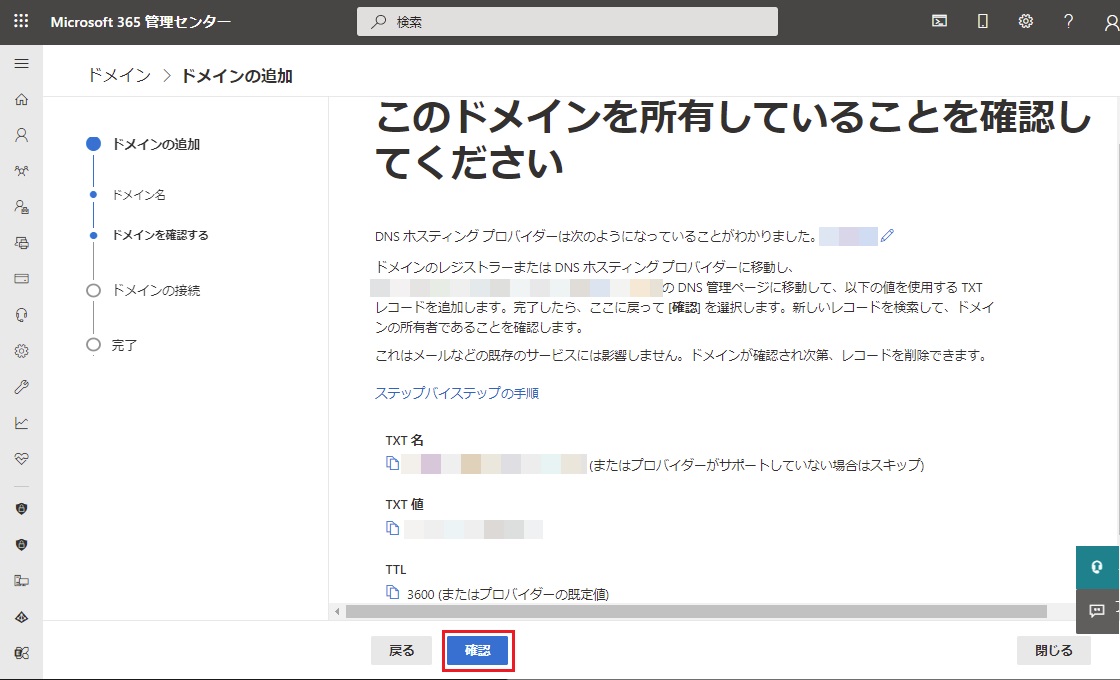Click the 検索 search field
This screenshot has width=1120, height=680.
[x=567, y=21]
